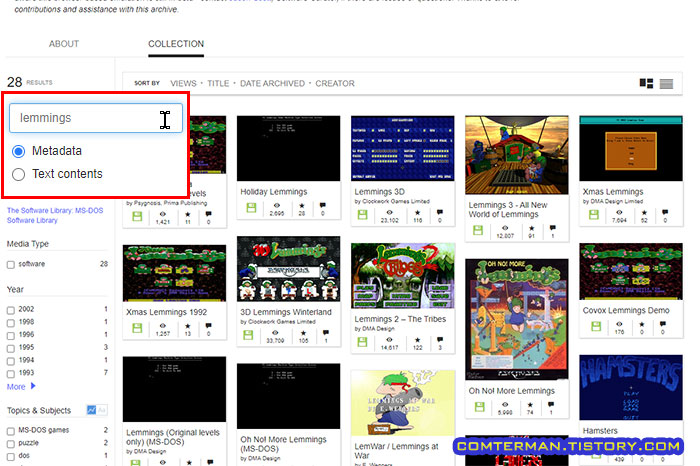Click favorites star on Holiday Lemmings card
Screen dimensions: 700x466
click(302, 206)
